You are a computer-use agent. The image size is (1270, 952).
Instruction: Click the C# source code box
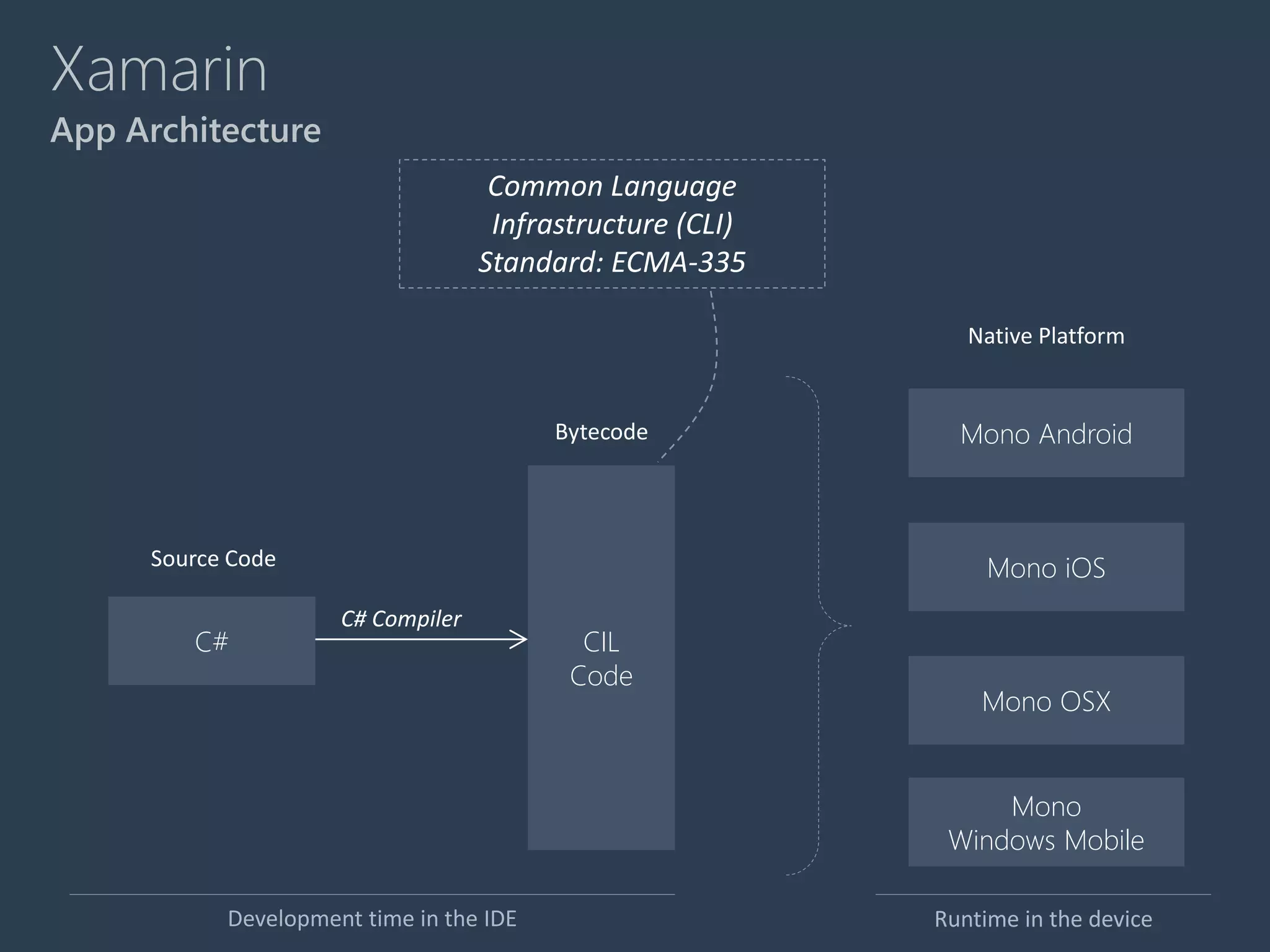211,641
